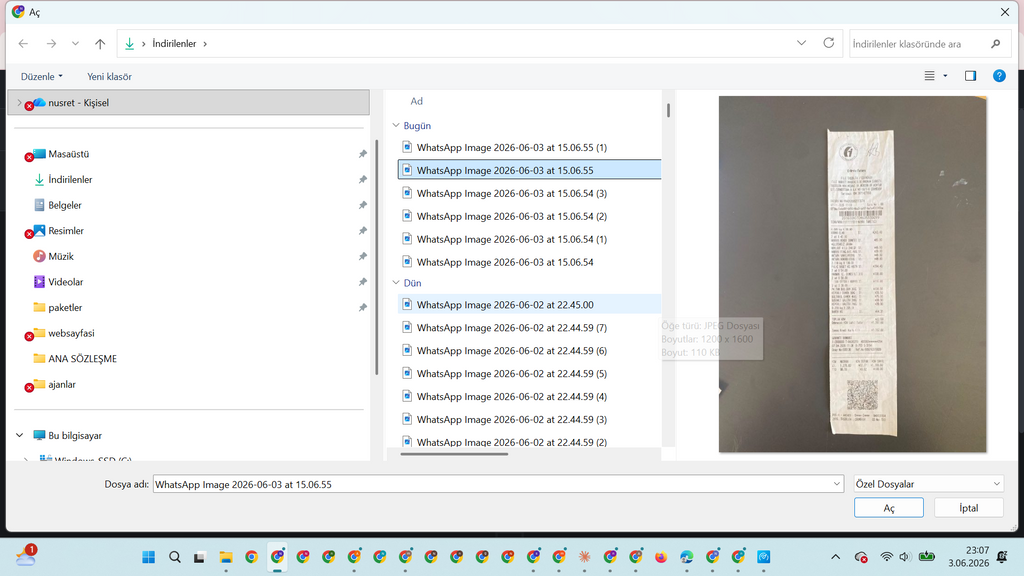Screen dimensions: 1024x576
Task: Refresh the İndirilenler folder view
Action: (829, 43)
